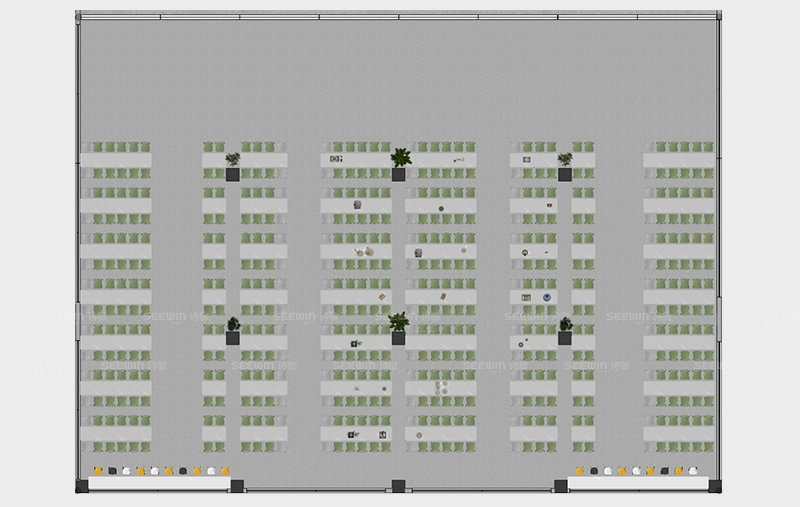
Task: Click the lower-left potted plant
Action: [x=233, y=324]
